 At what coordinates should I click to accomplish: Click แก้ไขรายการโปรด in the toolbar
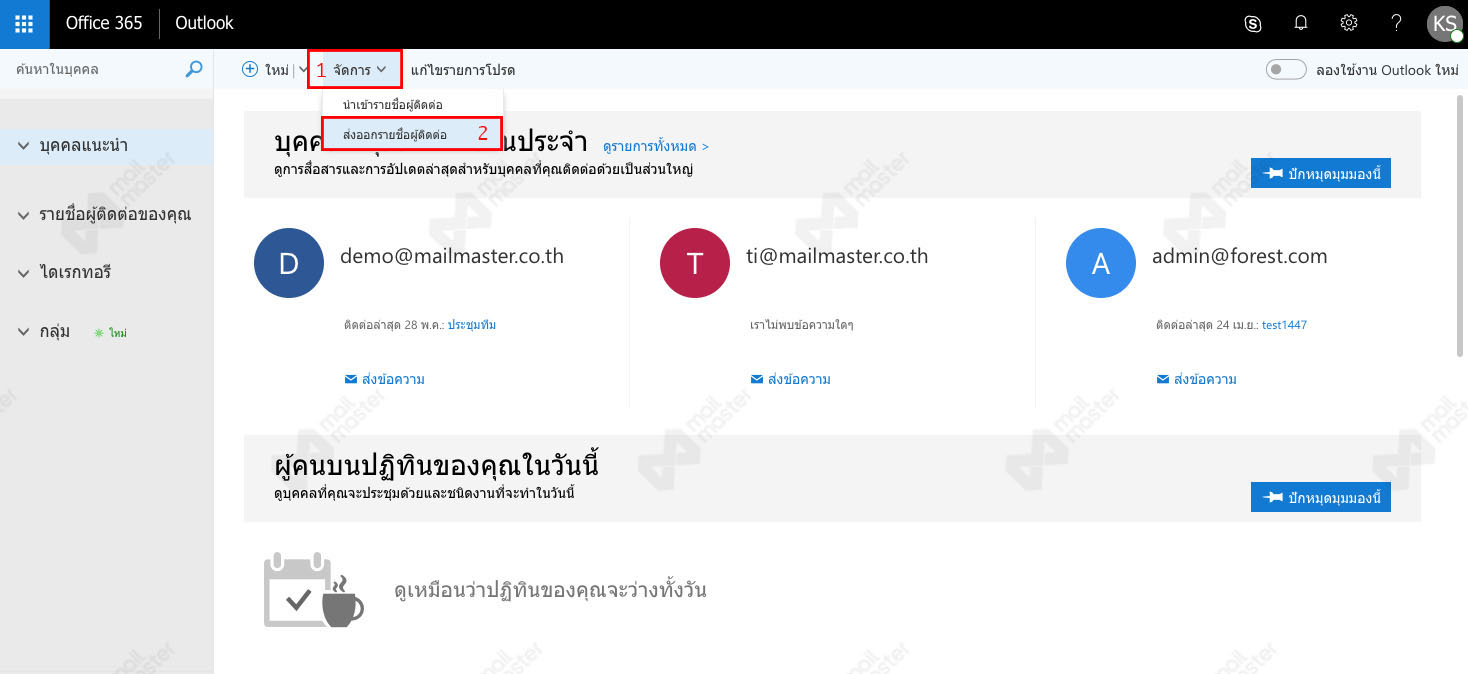tap(463, 70)
